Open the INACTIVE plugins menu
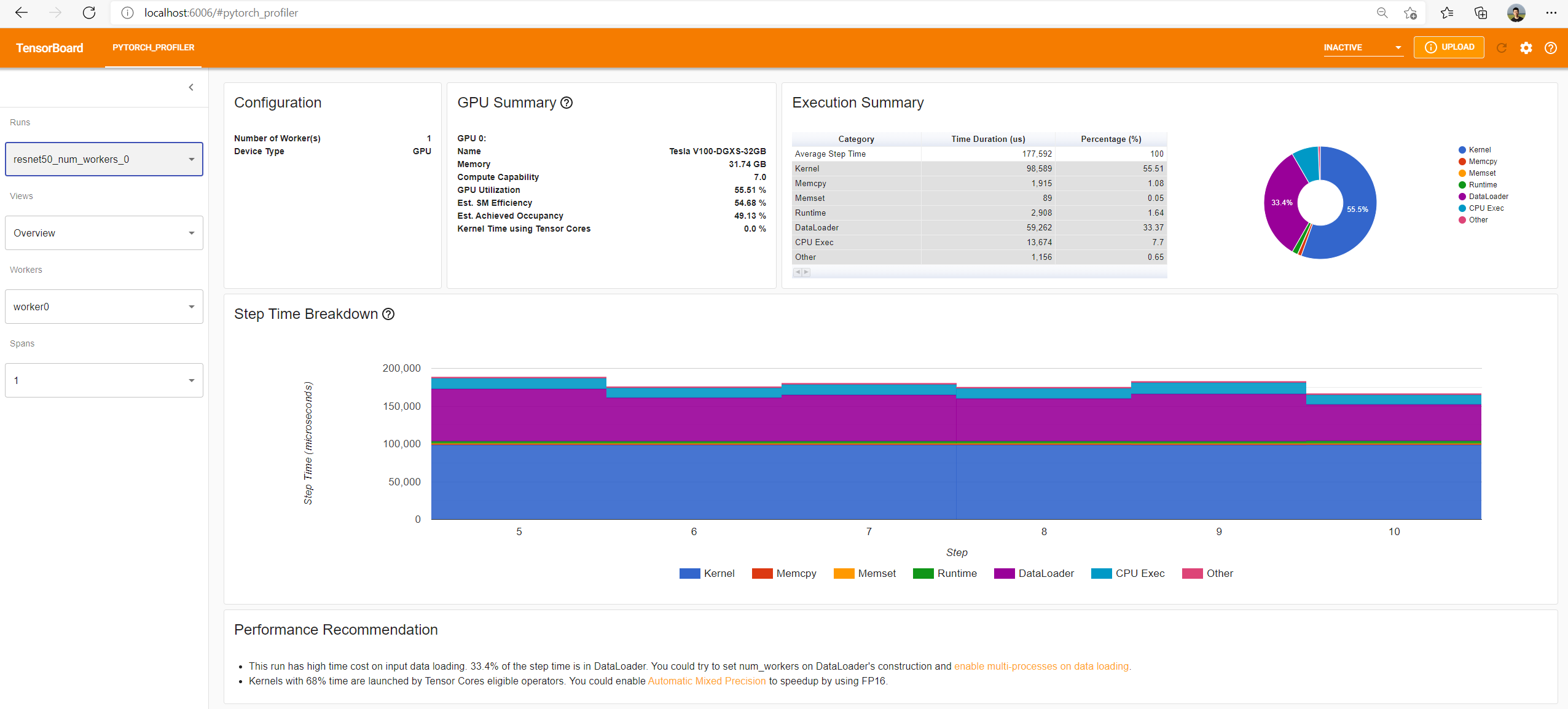 click(1362, 47)
